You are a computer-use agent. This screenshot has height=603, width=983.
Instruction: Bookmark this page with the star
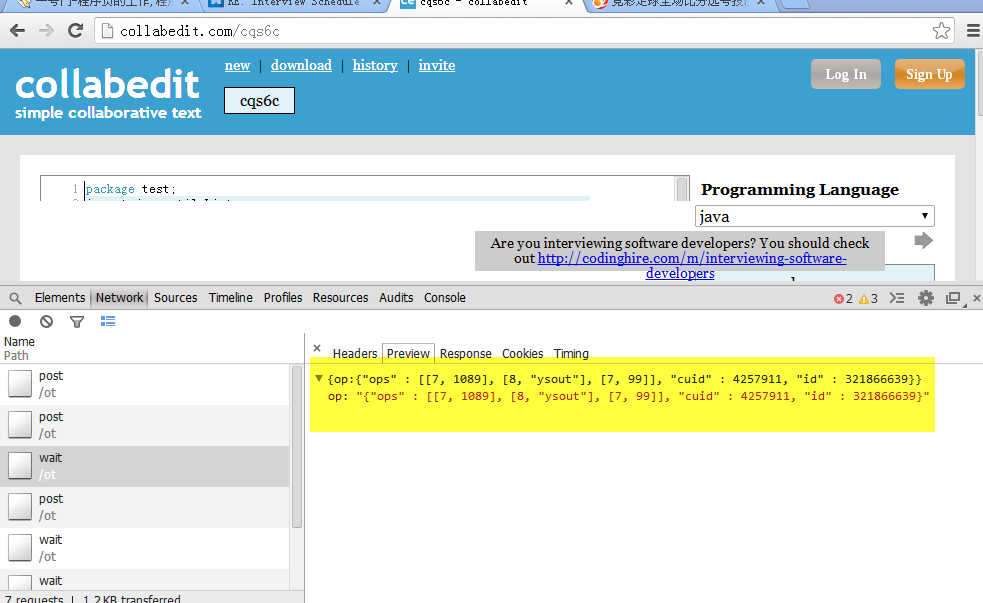(x=941, y=31)
